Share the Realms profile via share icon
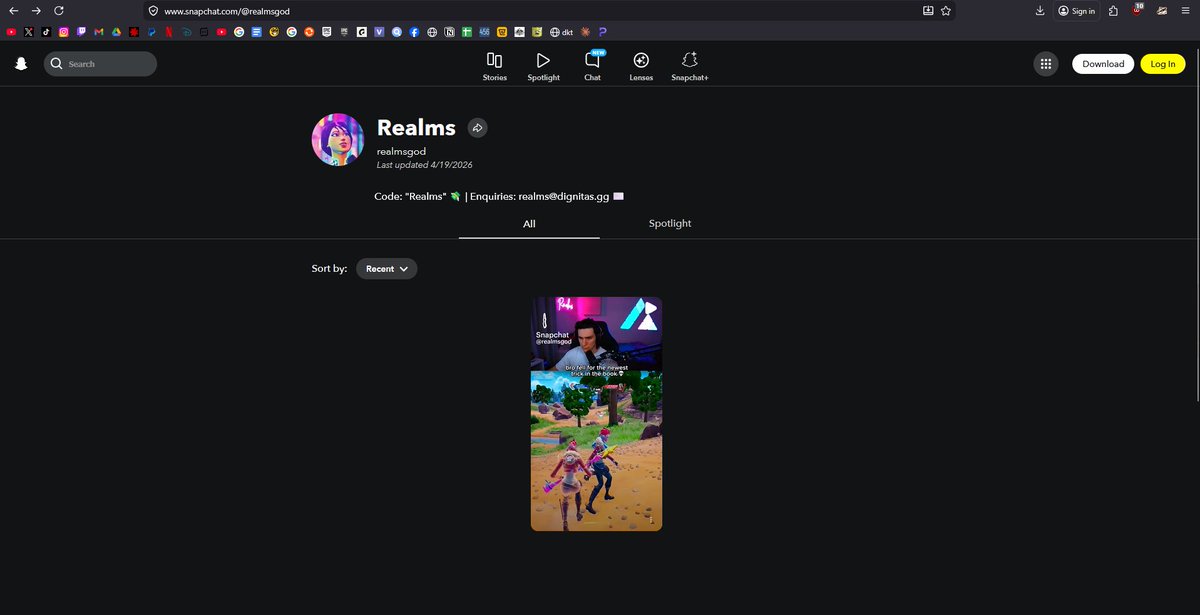Viewport: 1200px width, 615px height. tap(478, 128)
